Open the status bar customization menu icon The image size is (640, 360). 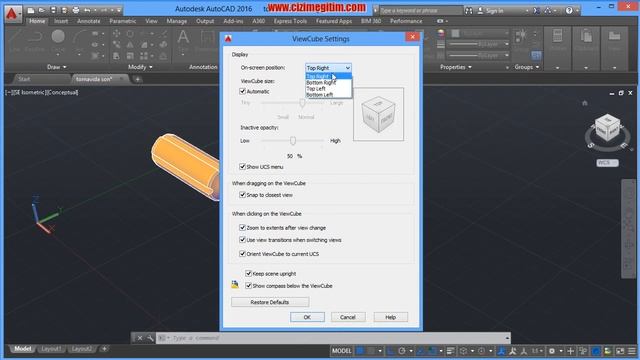click(x=632, y=351)
